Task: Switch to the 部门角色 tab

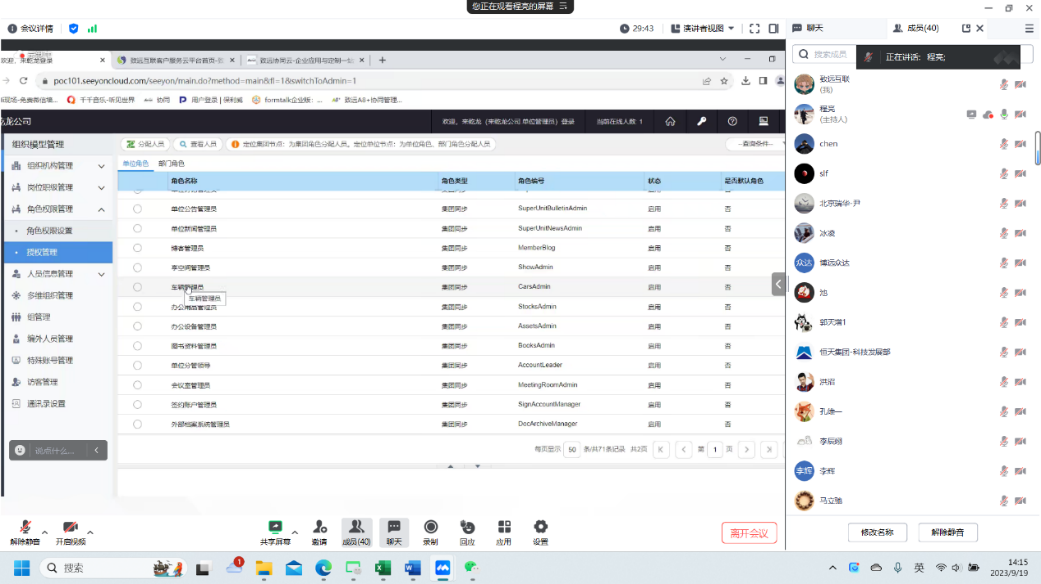Action: click(x=171, y=163)
